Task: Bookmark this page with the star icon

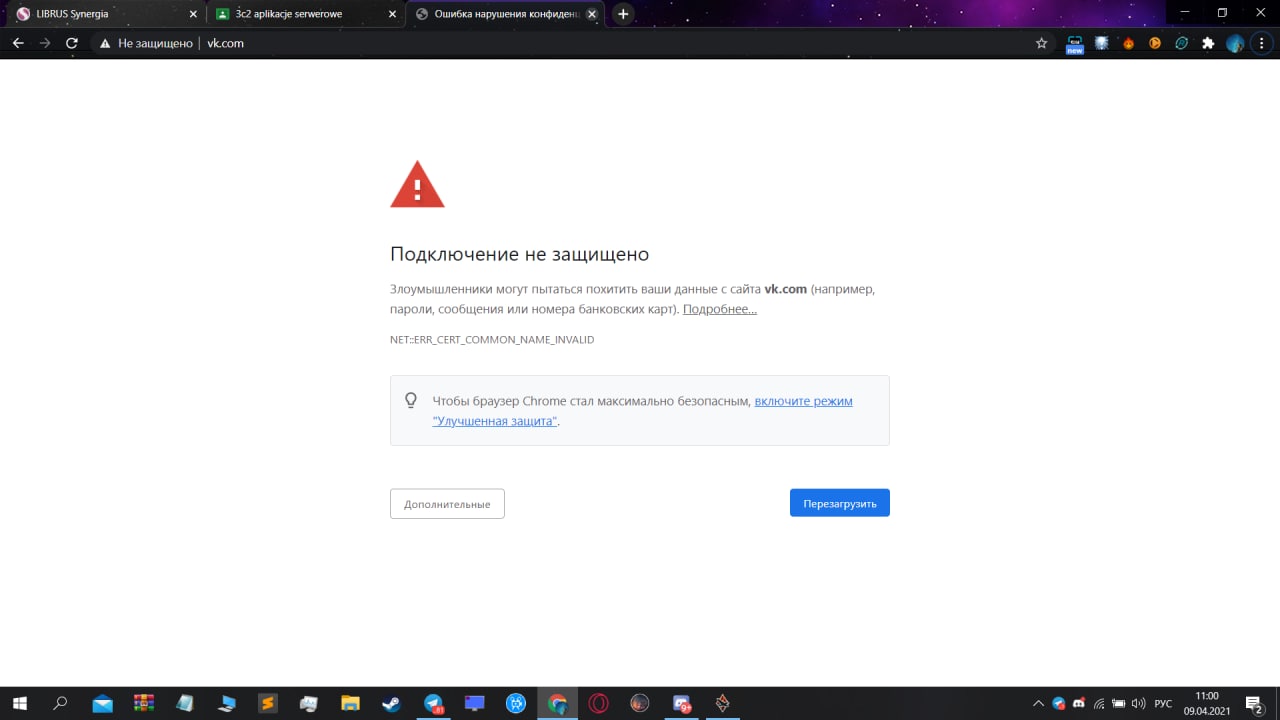Action: click(x=1041, y=43)
